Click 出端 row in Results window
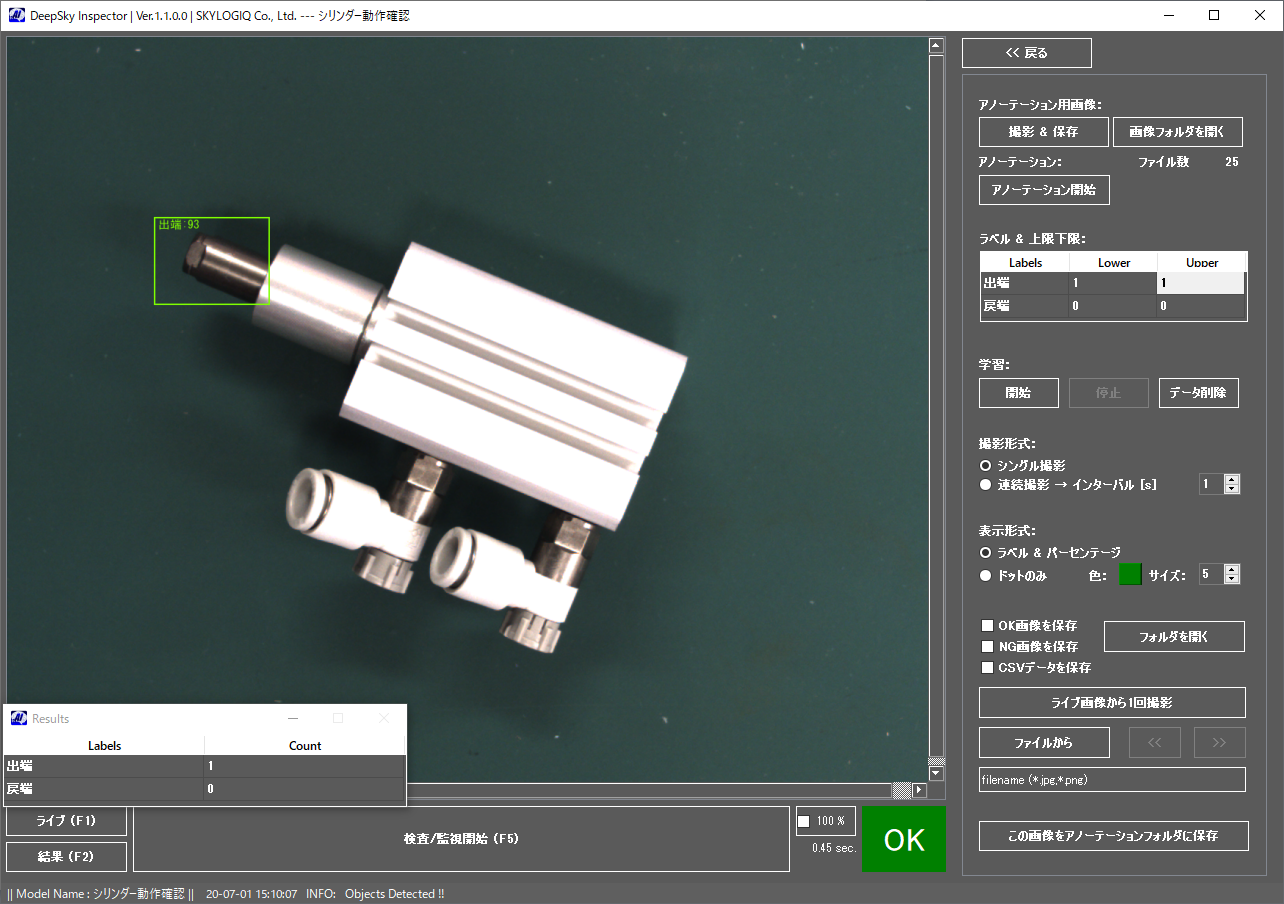The height and width of the screenshot is (904, 1284). pos(205,766)
